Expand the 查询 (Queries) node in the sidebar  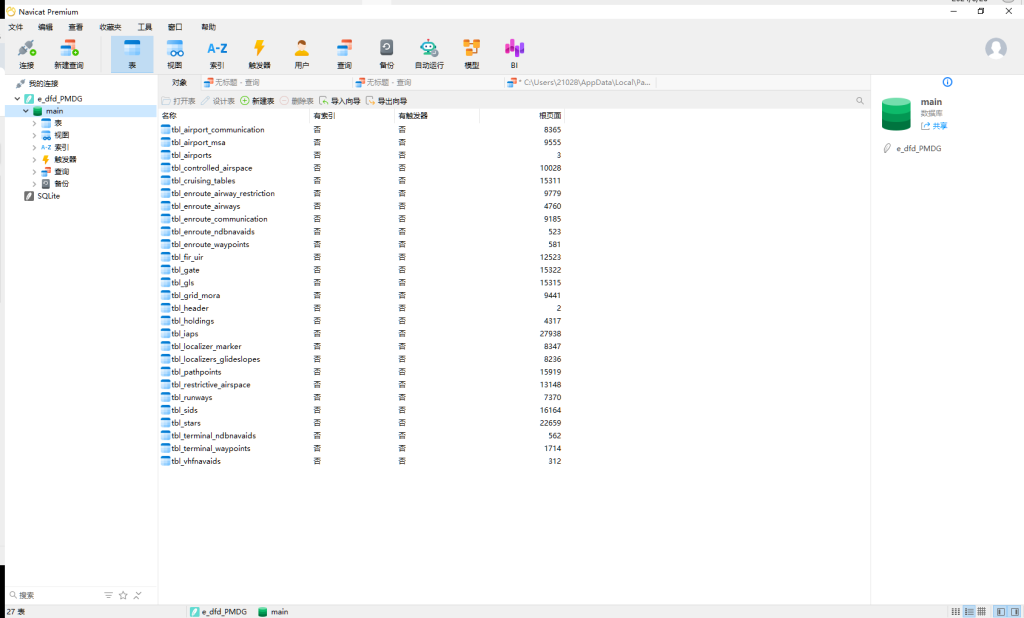click(x=34, y=172)
